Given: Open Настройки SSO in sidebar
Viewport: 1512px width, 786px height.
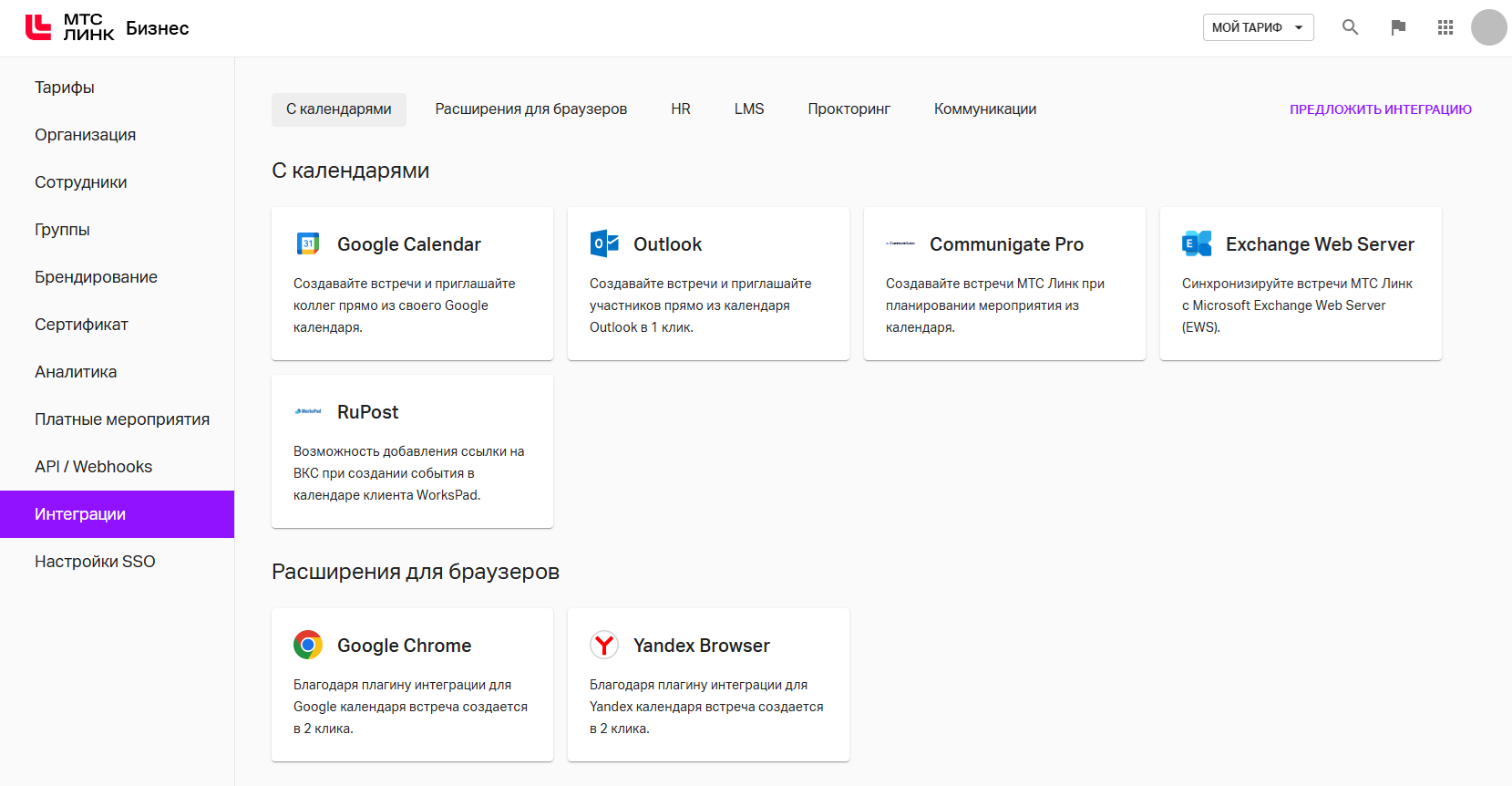Looking at the screenshot, I should point(95,562).
